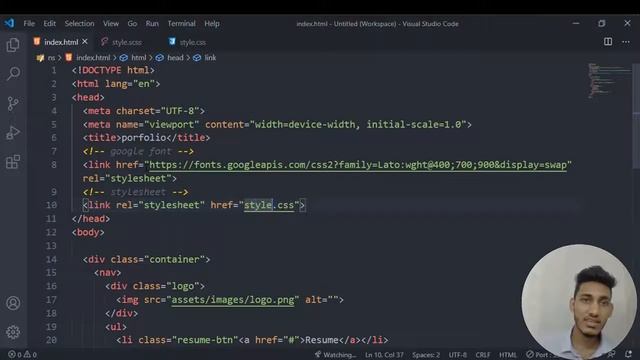
Task: Click the closing head tag
Action: tap(91, 219)
